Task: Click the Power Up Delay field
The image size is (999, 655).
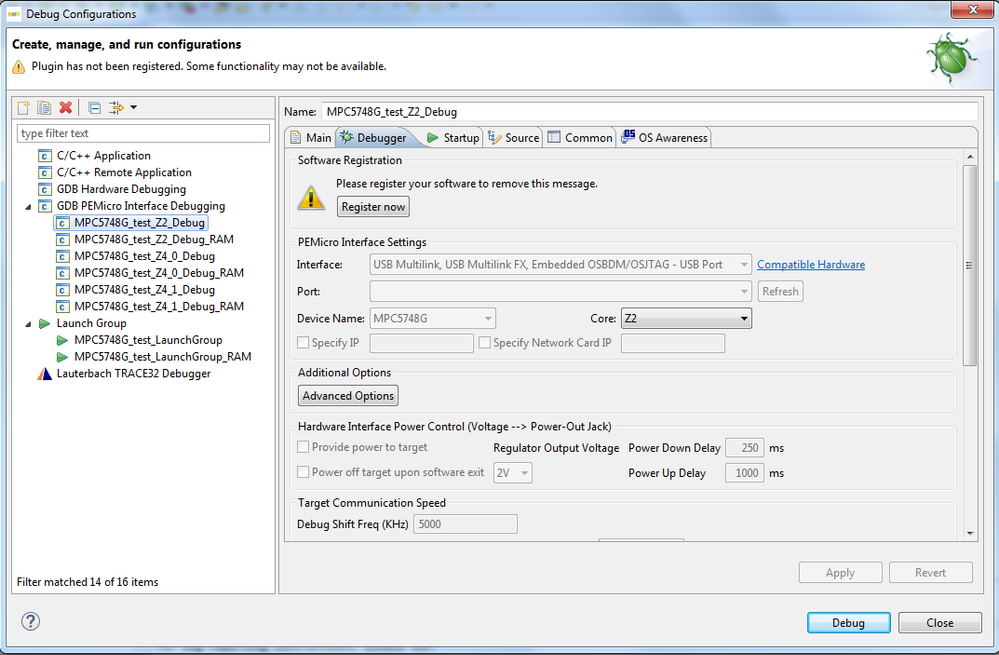Action: [x=744, y=473]
